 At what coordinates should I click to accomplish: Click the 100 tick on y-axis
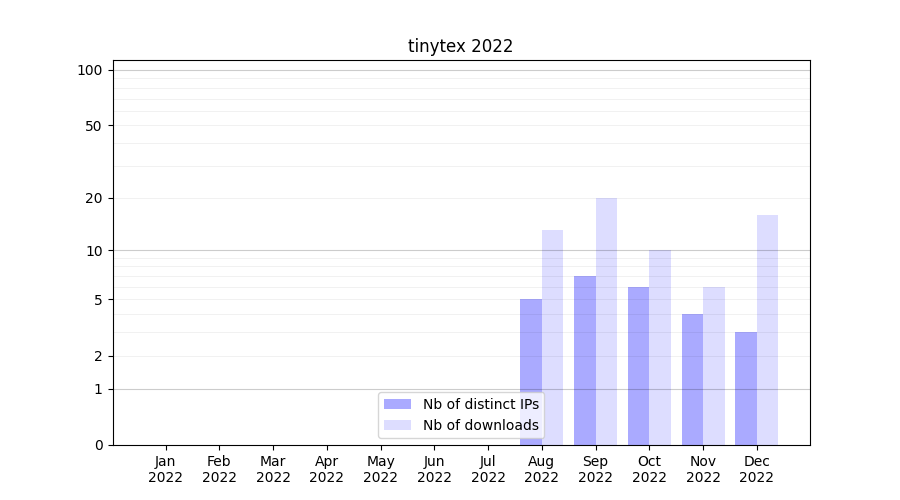pos(90,70)
